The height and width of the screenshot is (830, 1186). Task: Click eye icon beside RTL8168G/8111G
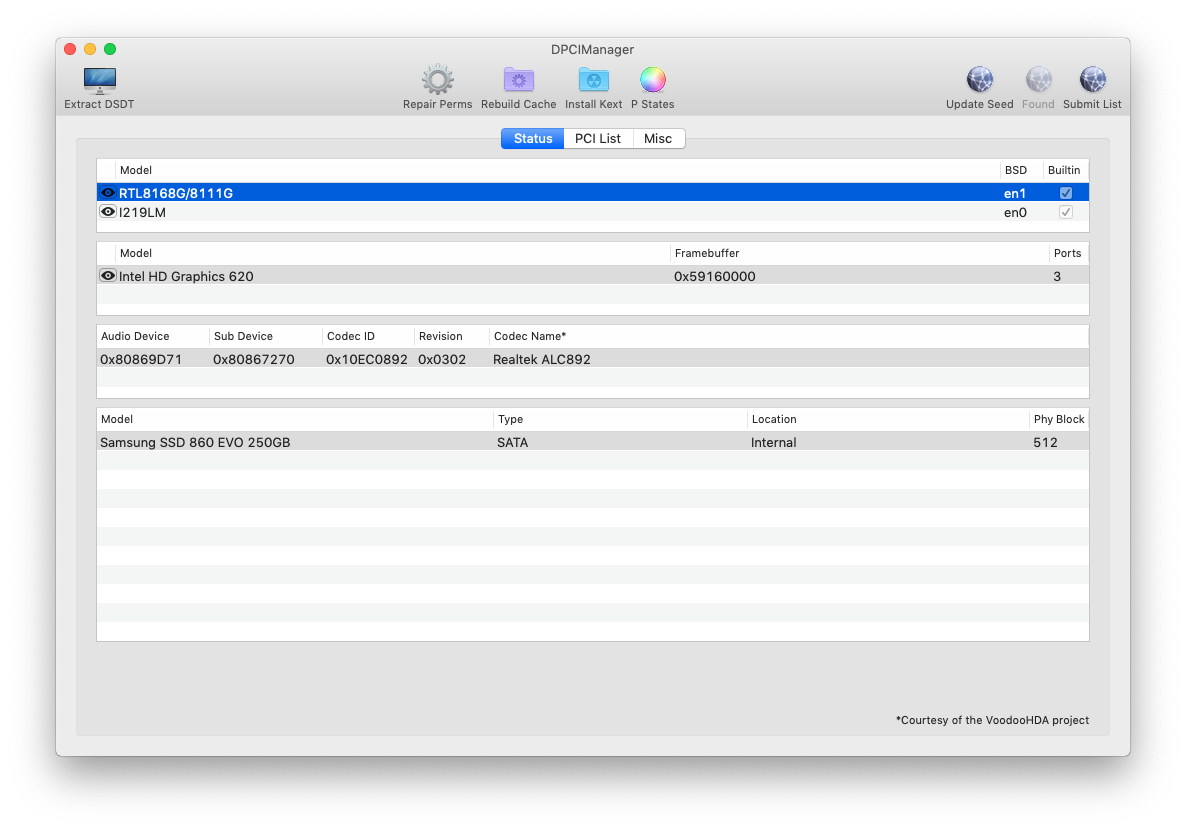108,193
